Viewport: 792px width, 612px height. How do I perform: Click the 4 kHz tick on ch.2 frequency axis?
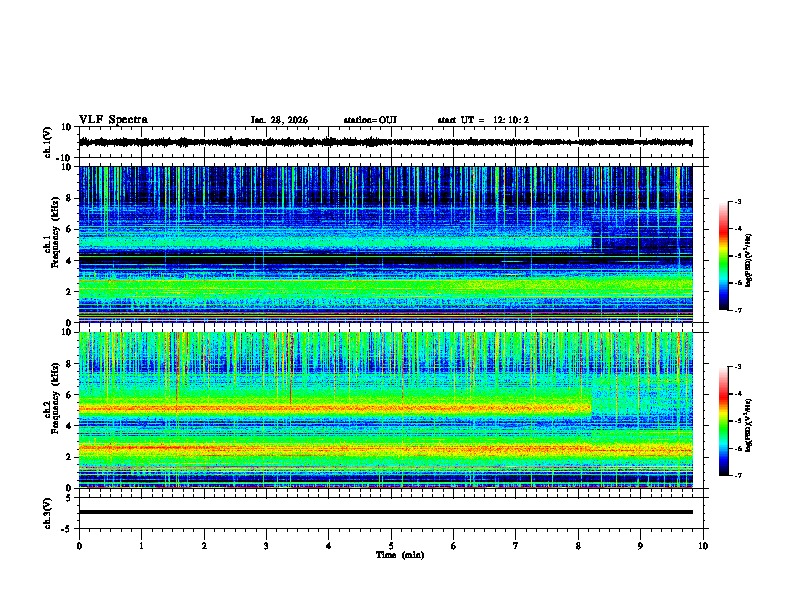pyautogui.click(x=69, y=426)
